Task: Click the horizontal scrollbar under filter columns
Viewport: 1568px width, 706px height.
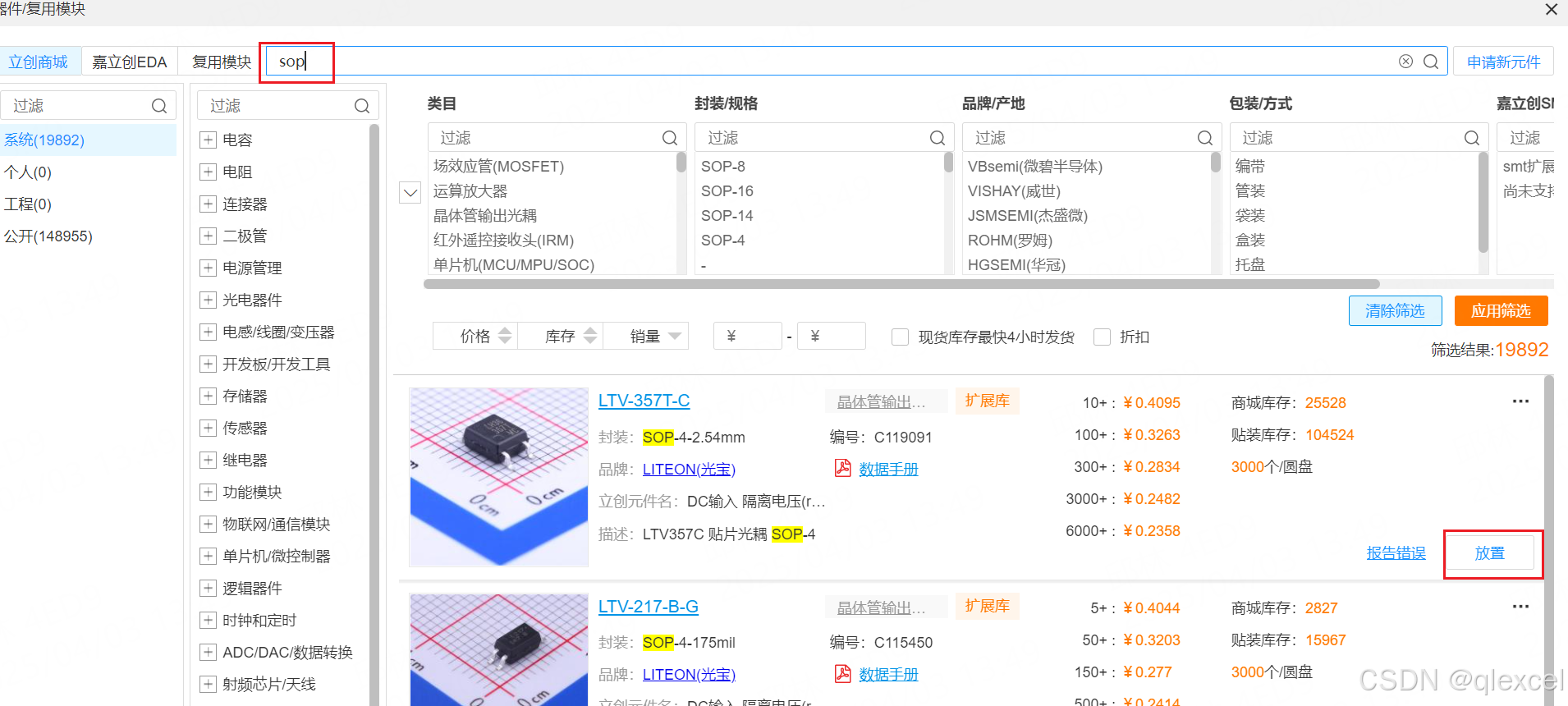Action: coord(901,284)
